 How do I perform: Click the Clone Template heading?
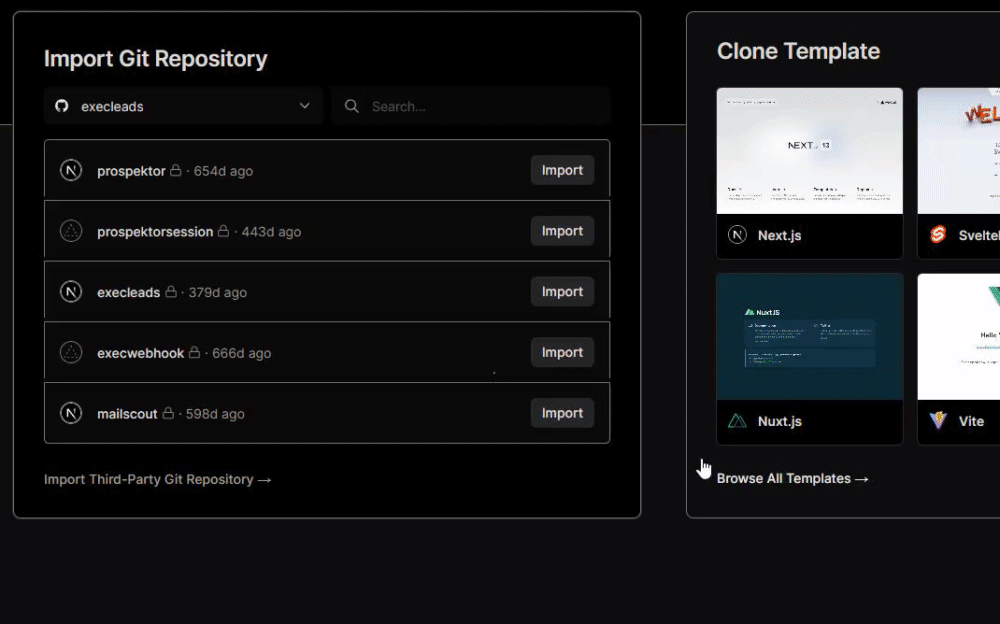click(798, 51)
